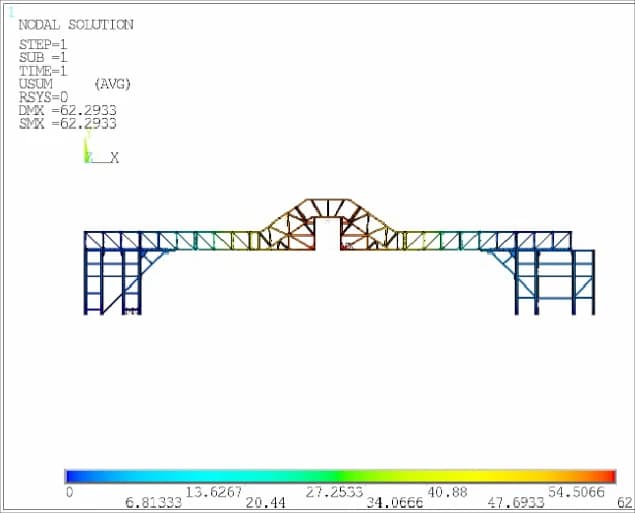Image resolution: width=635 pixels, height=513 pixels.
Task: Click the USUM result label
Action: [36, 84]
